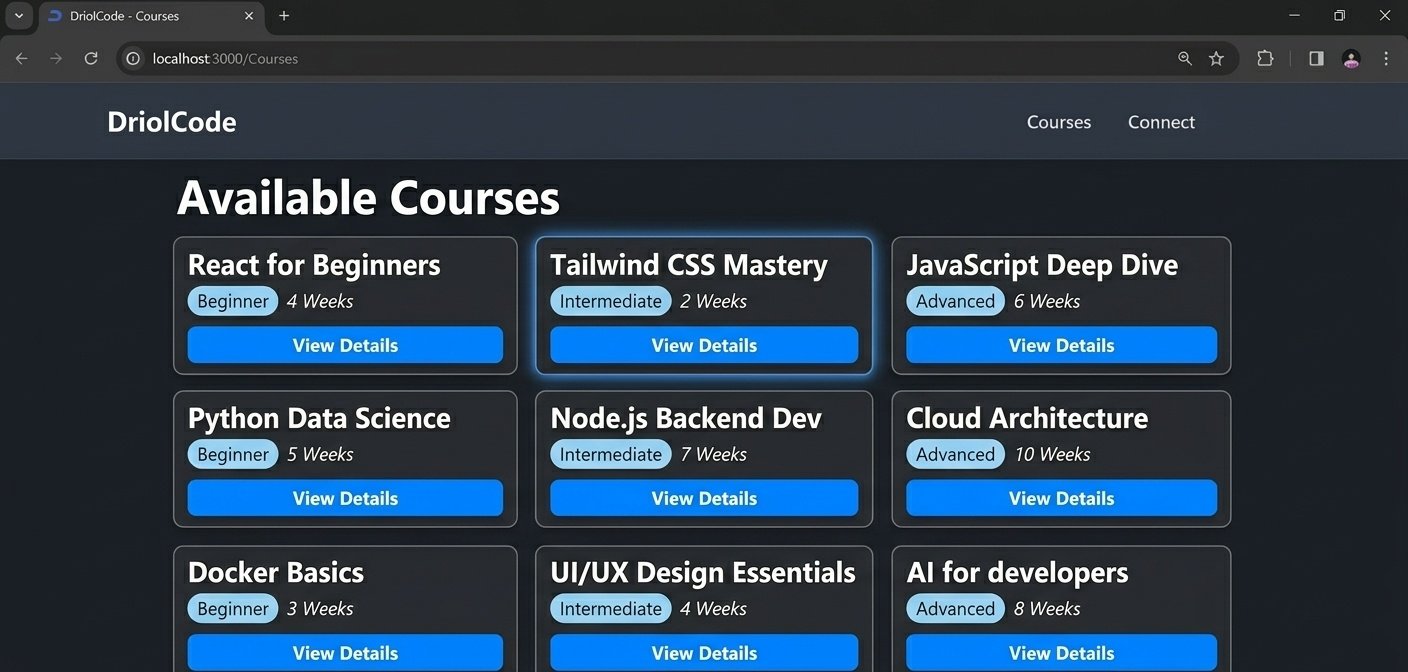This screenshot has height=672, width=1408.
Task: Reload the page with refresh icon
Action: tap(91, 59)
